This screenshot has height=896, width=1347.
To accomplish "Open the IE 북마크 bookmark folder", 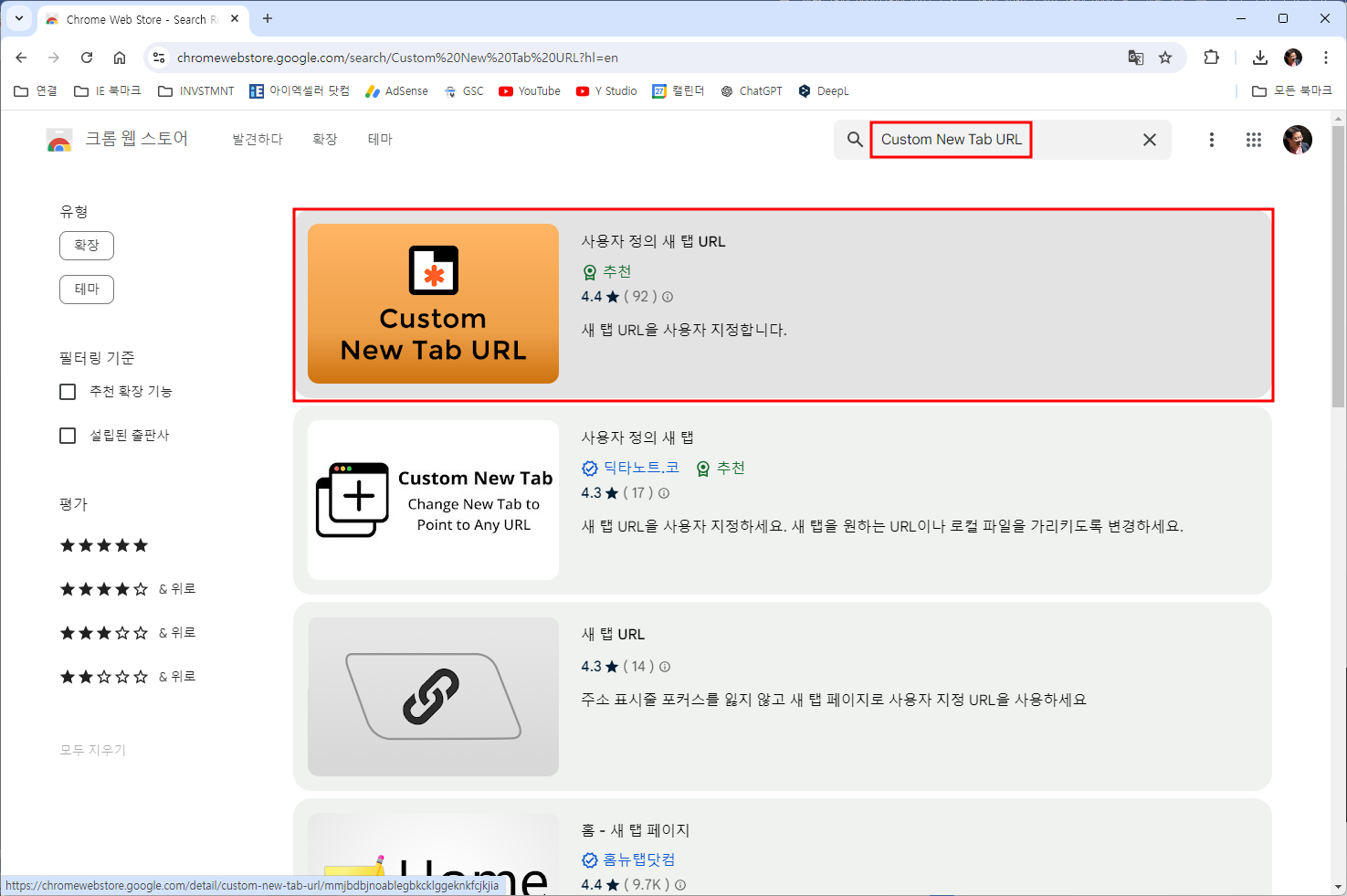I will 108,91.
